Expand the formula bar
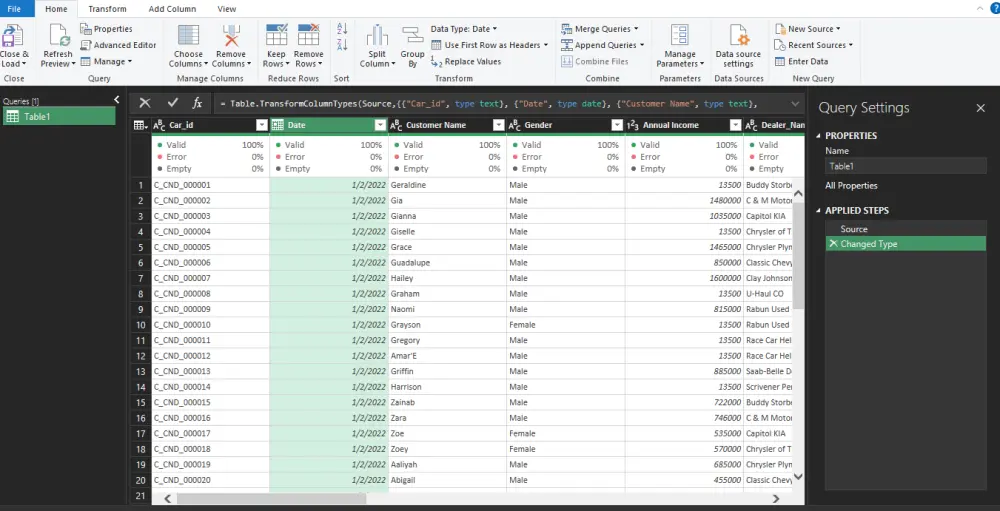The height and width of the screenshot is (511, 1000). pyautogui.click(x=795, y=103)
